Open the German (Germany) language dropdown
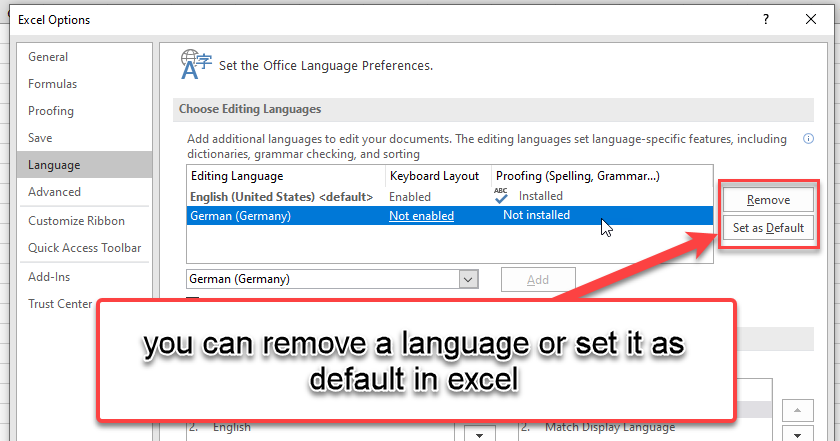The height and width of the screenshot is (441, 840). click(332, 279)
